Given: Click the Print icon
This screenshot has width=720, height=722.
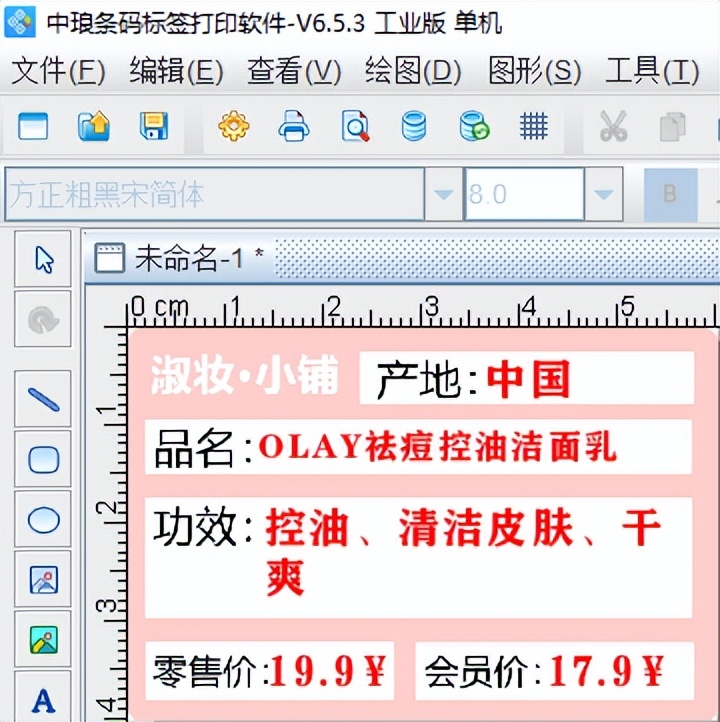Looking at the screenshot, I should pyautogui.click(x=294, y=126).
